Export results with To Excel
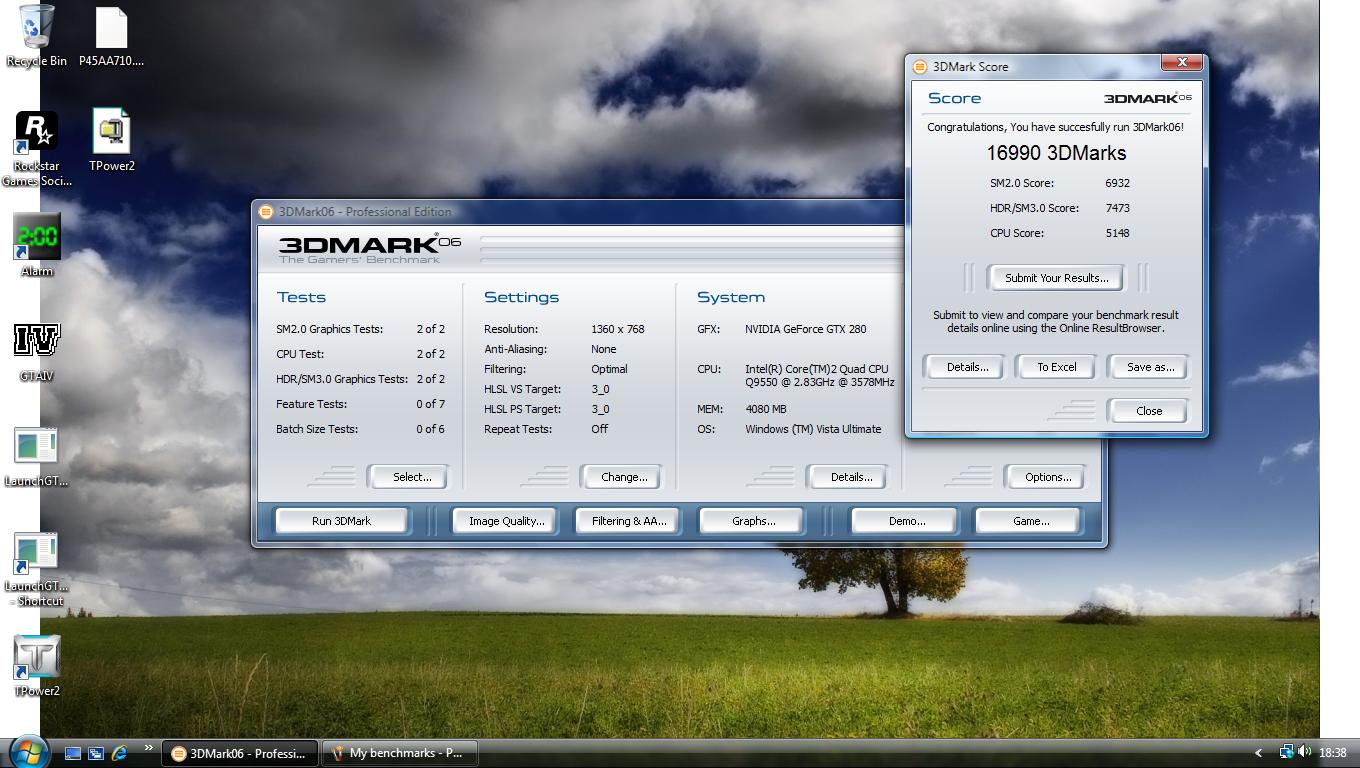The image size is (1360, 768). point(1056,367)
